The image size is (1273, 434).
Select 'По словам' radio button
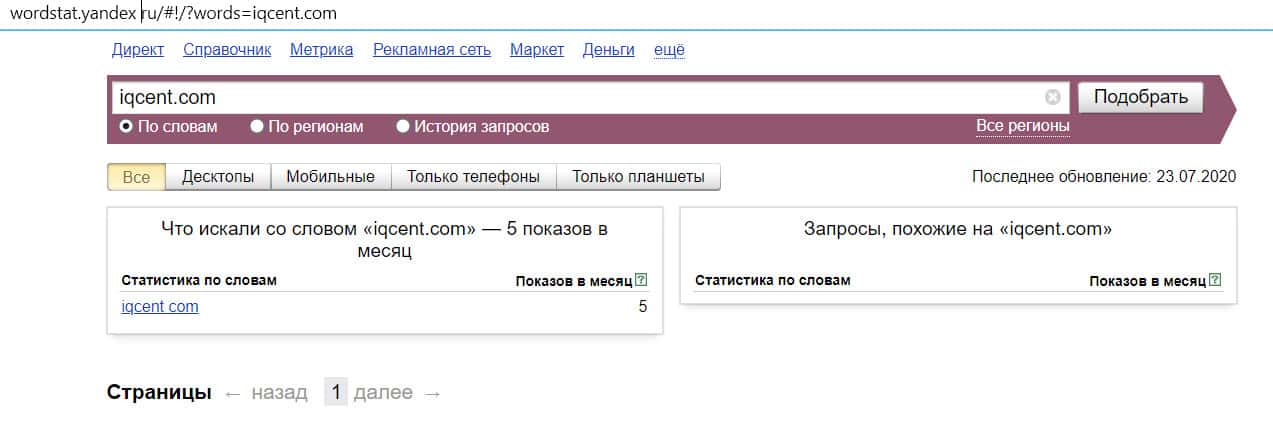tap(127, 127)
